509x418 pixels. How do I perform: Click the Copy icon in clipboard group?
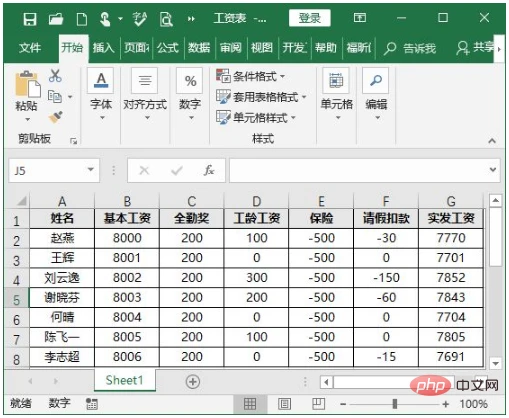tap(55, 97)
